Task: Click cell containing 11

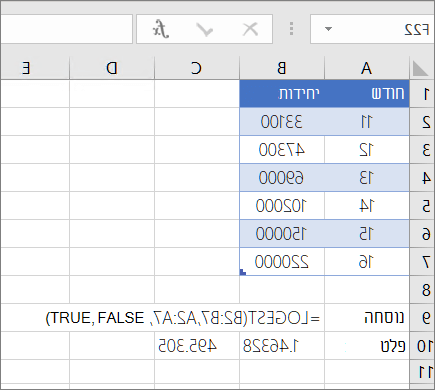Action: coord(367,122)
